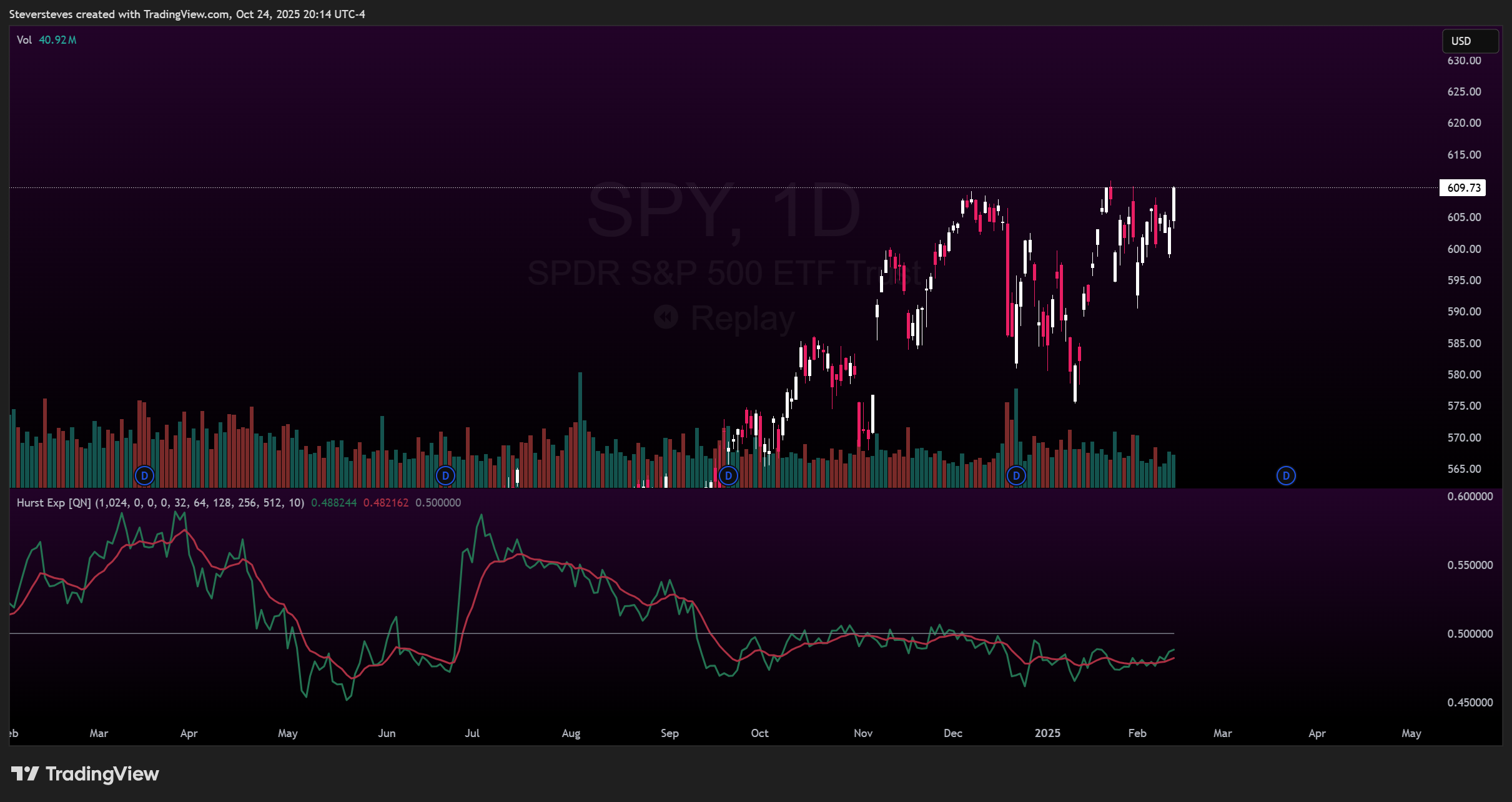Click the gray 0.500000 value in Hurst legend
The height and width of the screenshot is (802, 1512).
[x=438, y=503]
